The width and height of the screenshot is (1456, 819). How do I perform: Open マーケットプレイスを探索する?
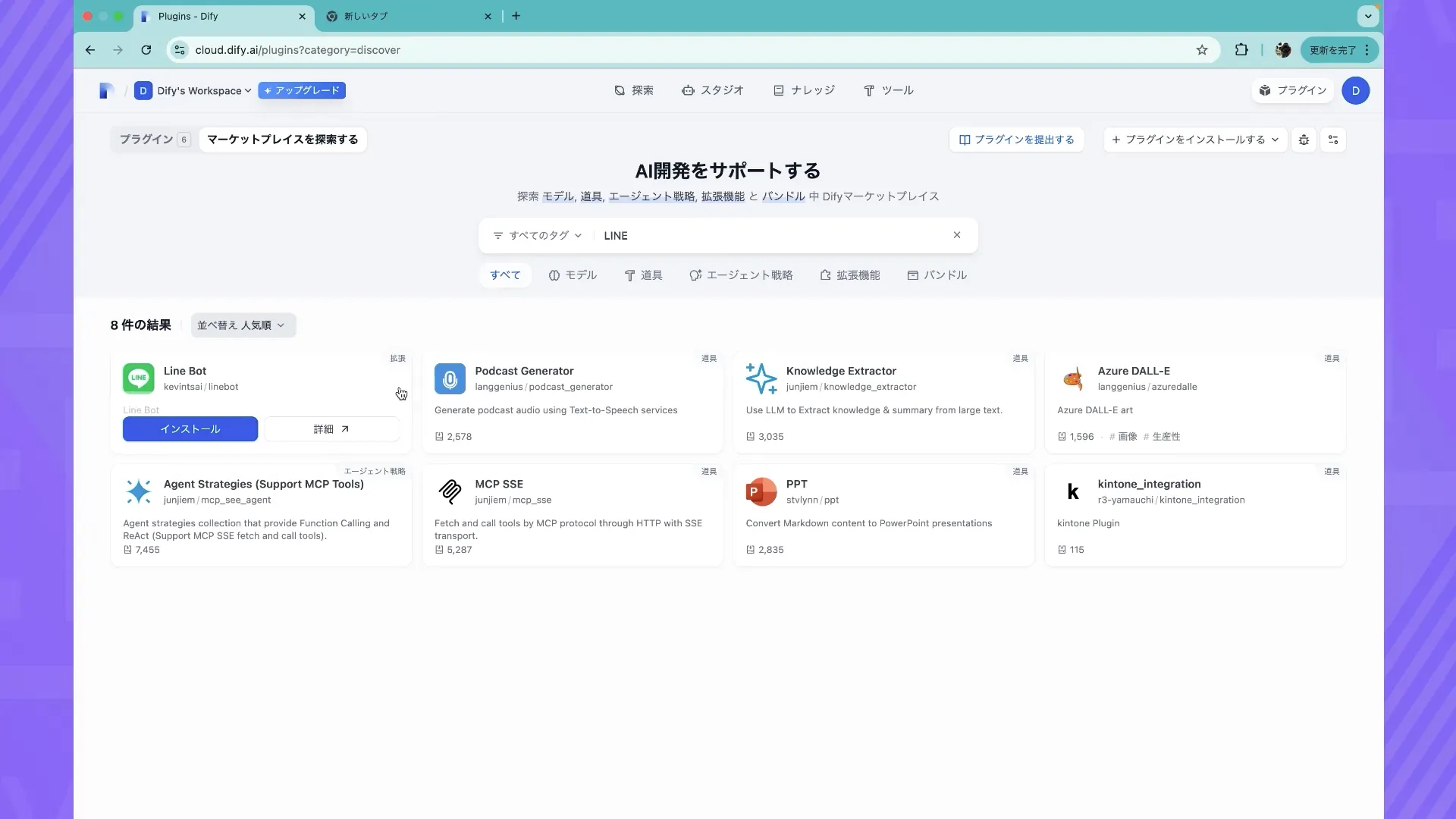tap(281, 140)
